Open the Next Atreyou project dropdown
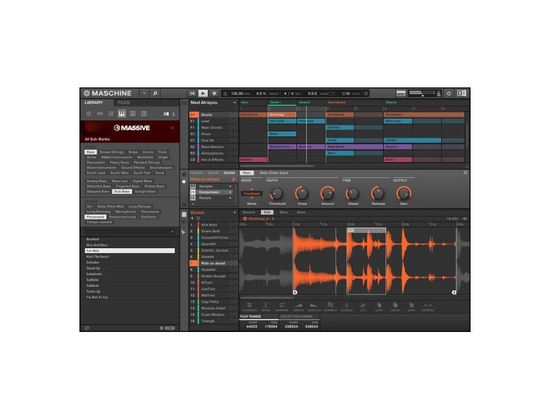The height and width of the screenshot is (420, 550). (234, 103)
